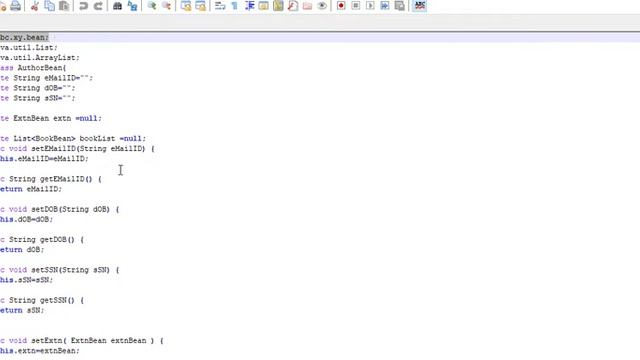Click the 'his.sSN=sSN;' assignment line
The width and height of the screenshot is (640, 360).
(27, 280)
